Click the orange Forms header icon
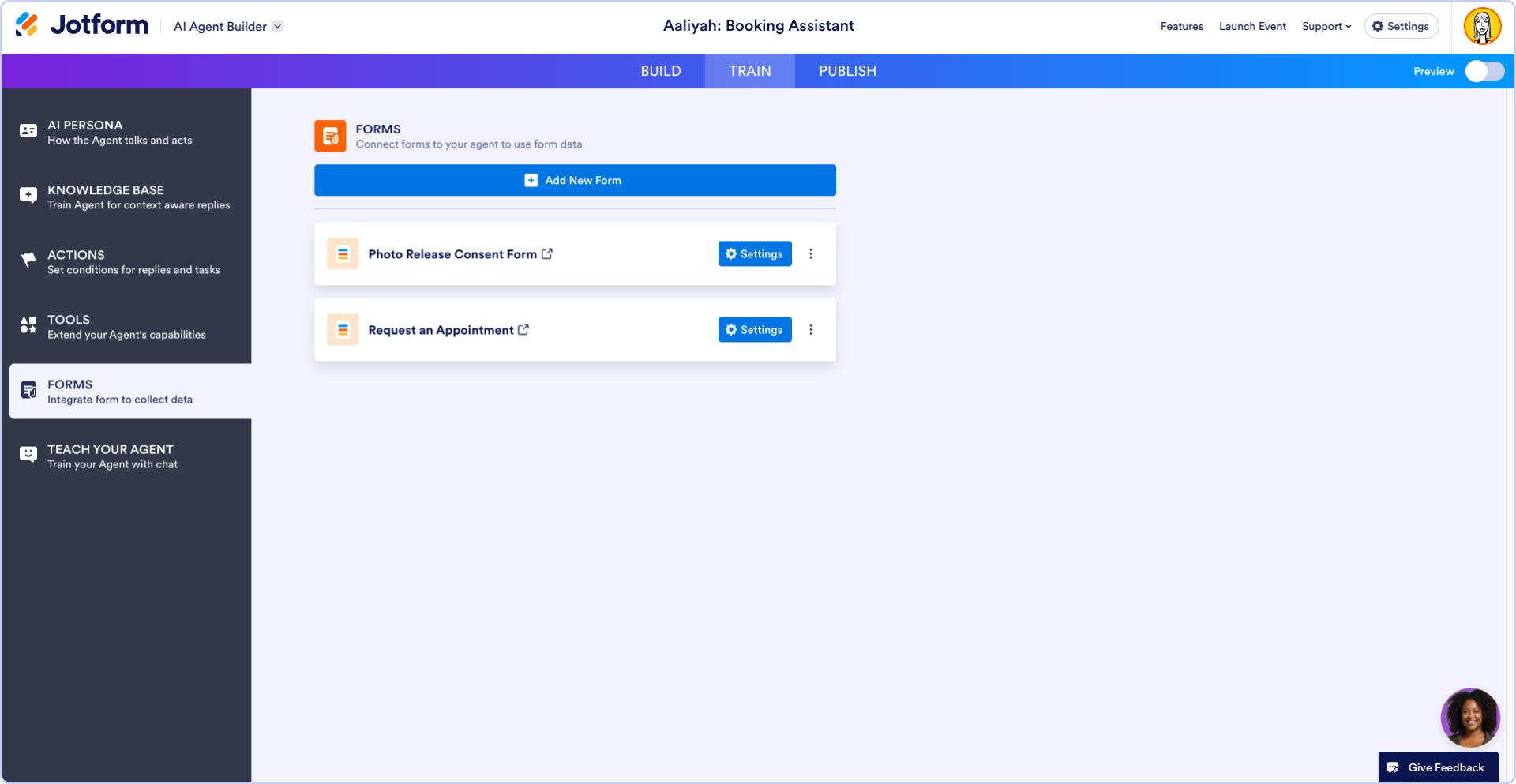This screenshot has height=784, width=1516. click(330, 136)
